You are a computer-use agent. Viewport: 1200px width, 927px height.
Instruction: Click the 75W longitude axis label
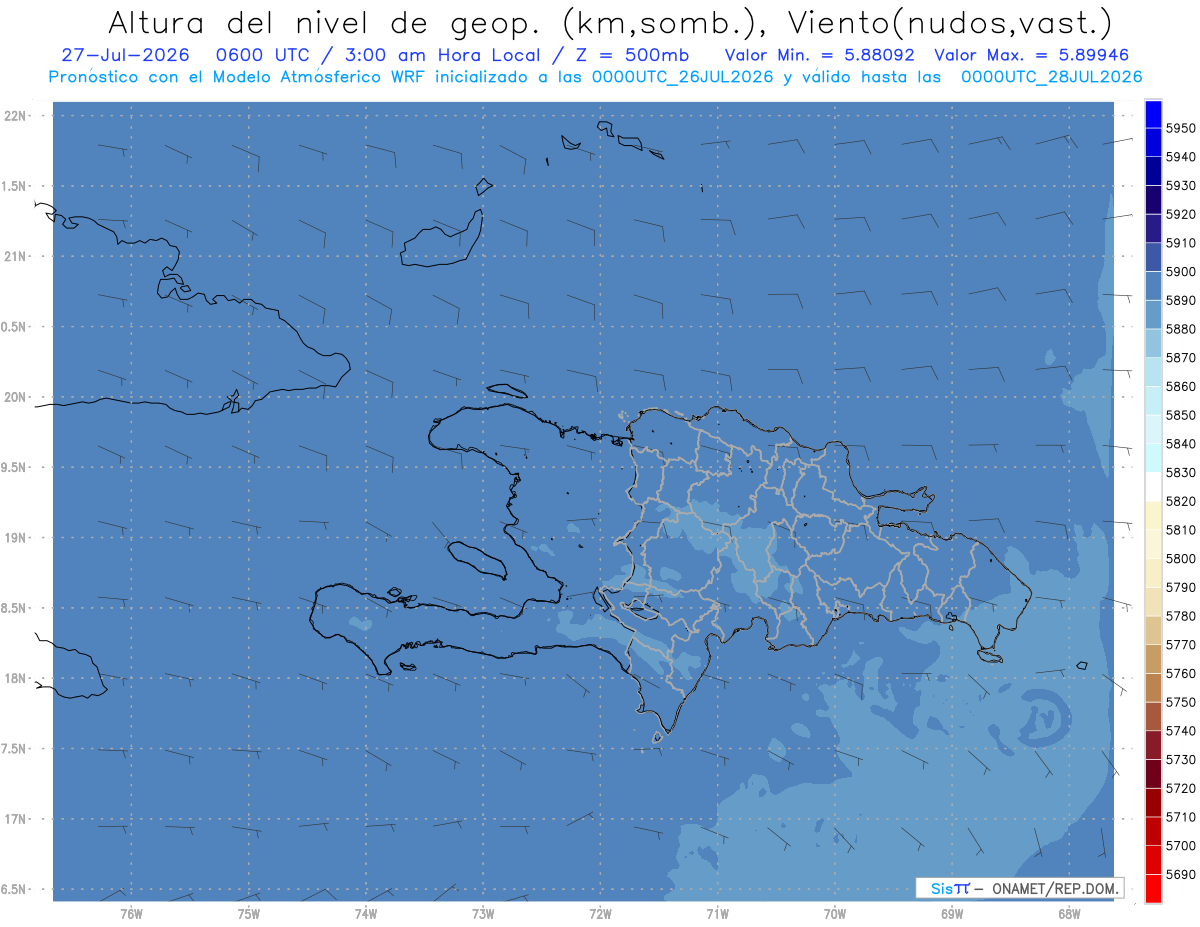[x=248, y=913]
